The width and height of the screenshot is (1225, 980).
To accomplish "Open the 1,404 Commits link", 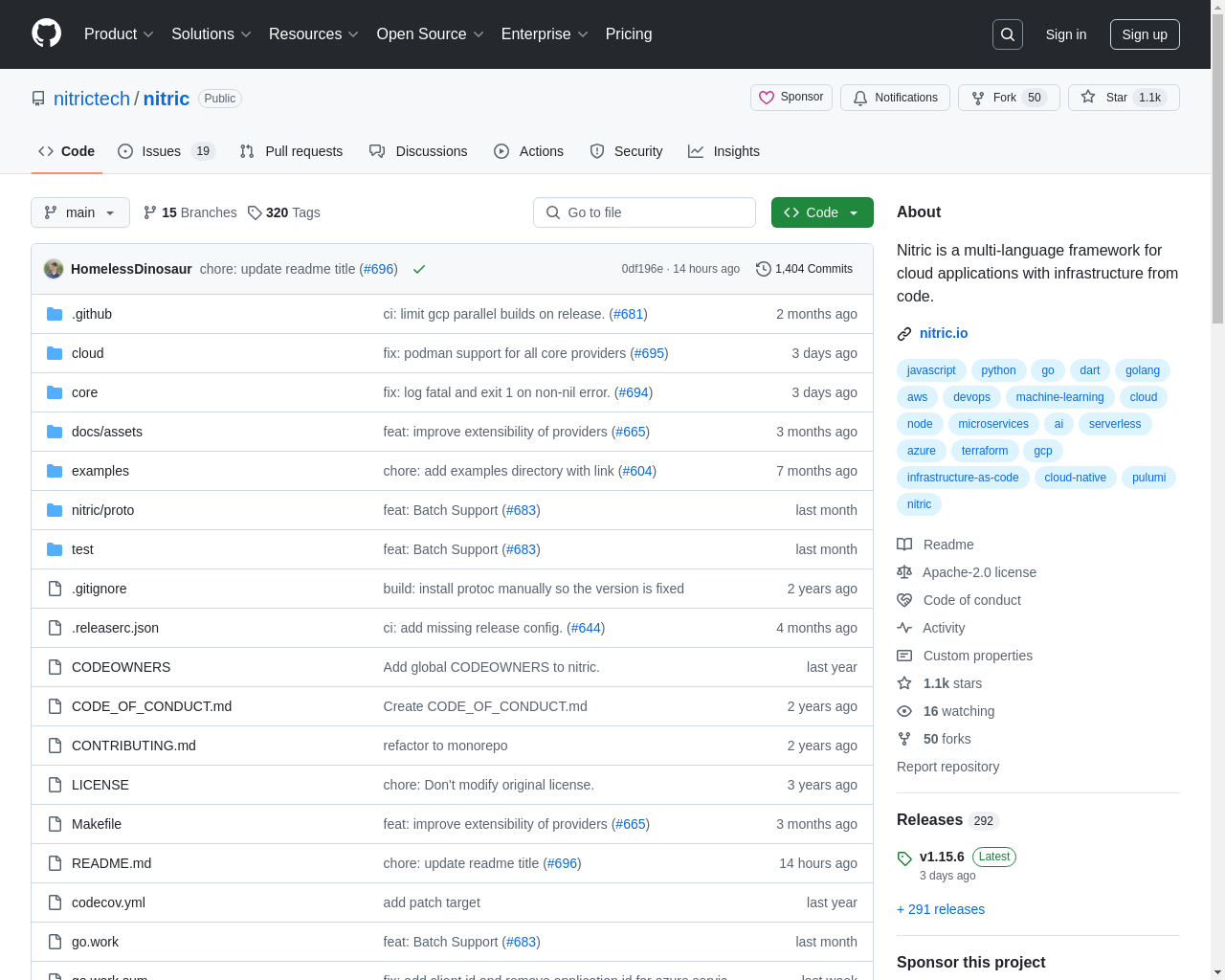I will point(804,269).
